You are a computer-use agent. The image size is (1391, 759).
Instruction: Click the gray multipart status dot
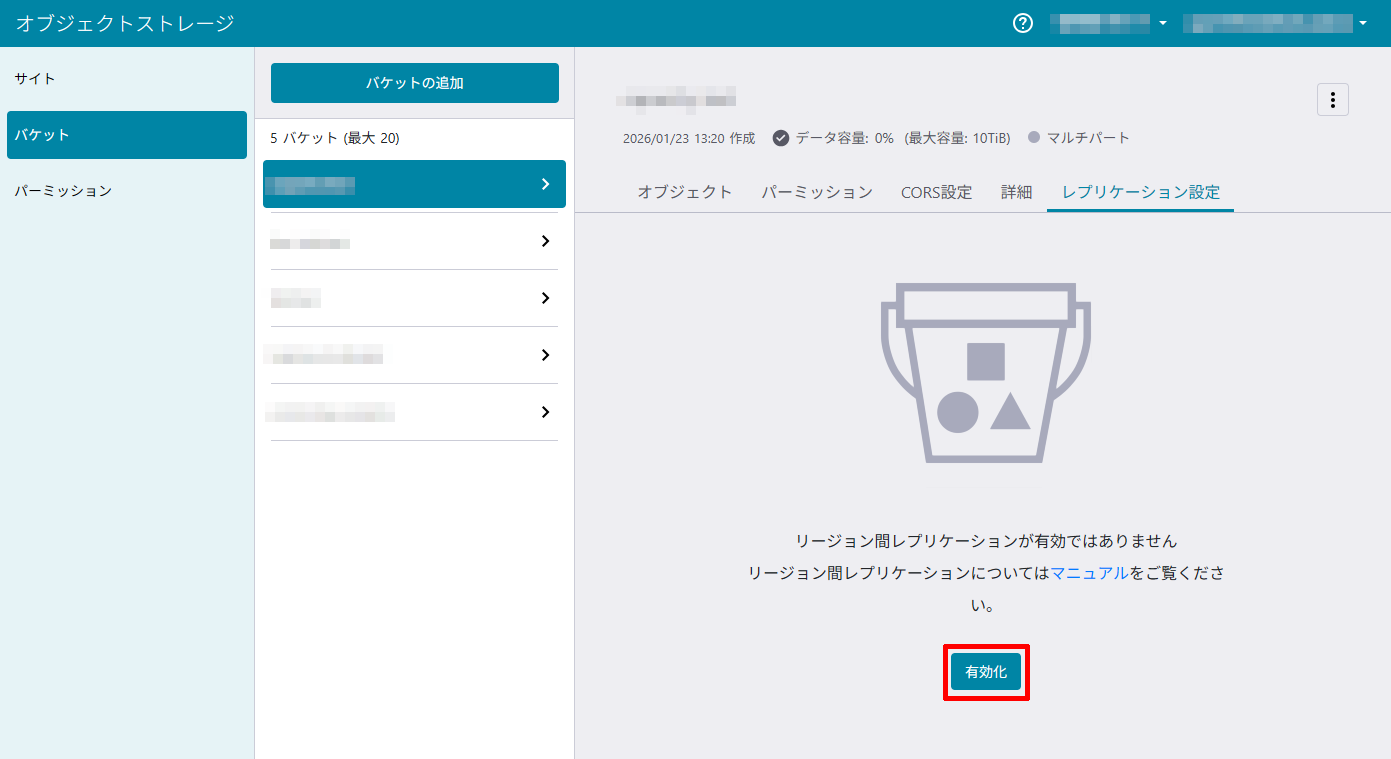point(1034,138)
